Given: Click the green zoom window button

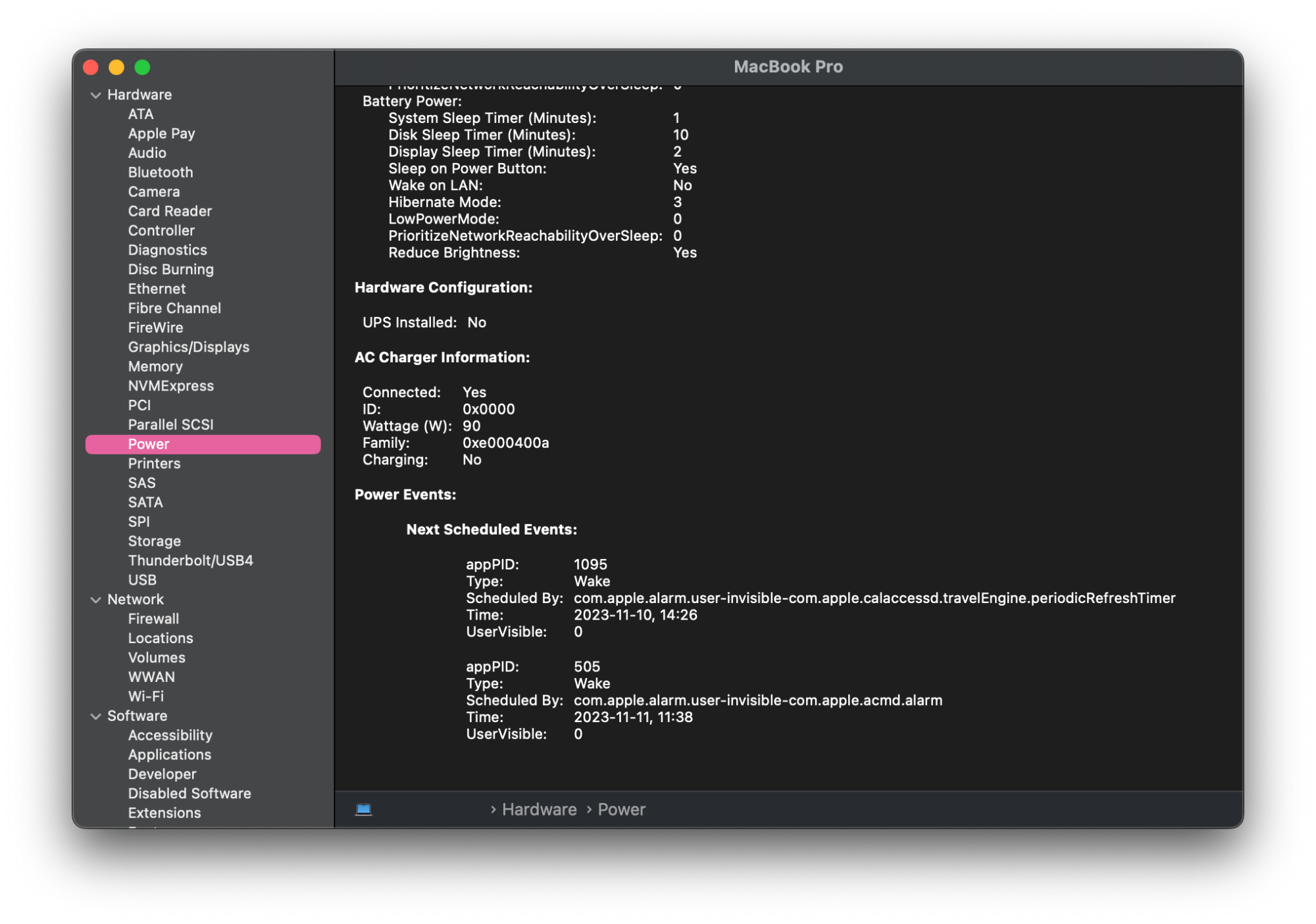Looking at the screenshot, I should pyautogui.click(x=142, y=67).
